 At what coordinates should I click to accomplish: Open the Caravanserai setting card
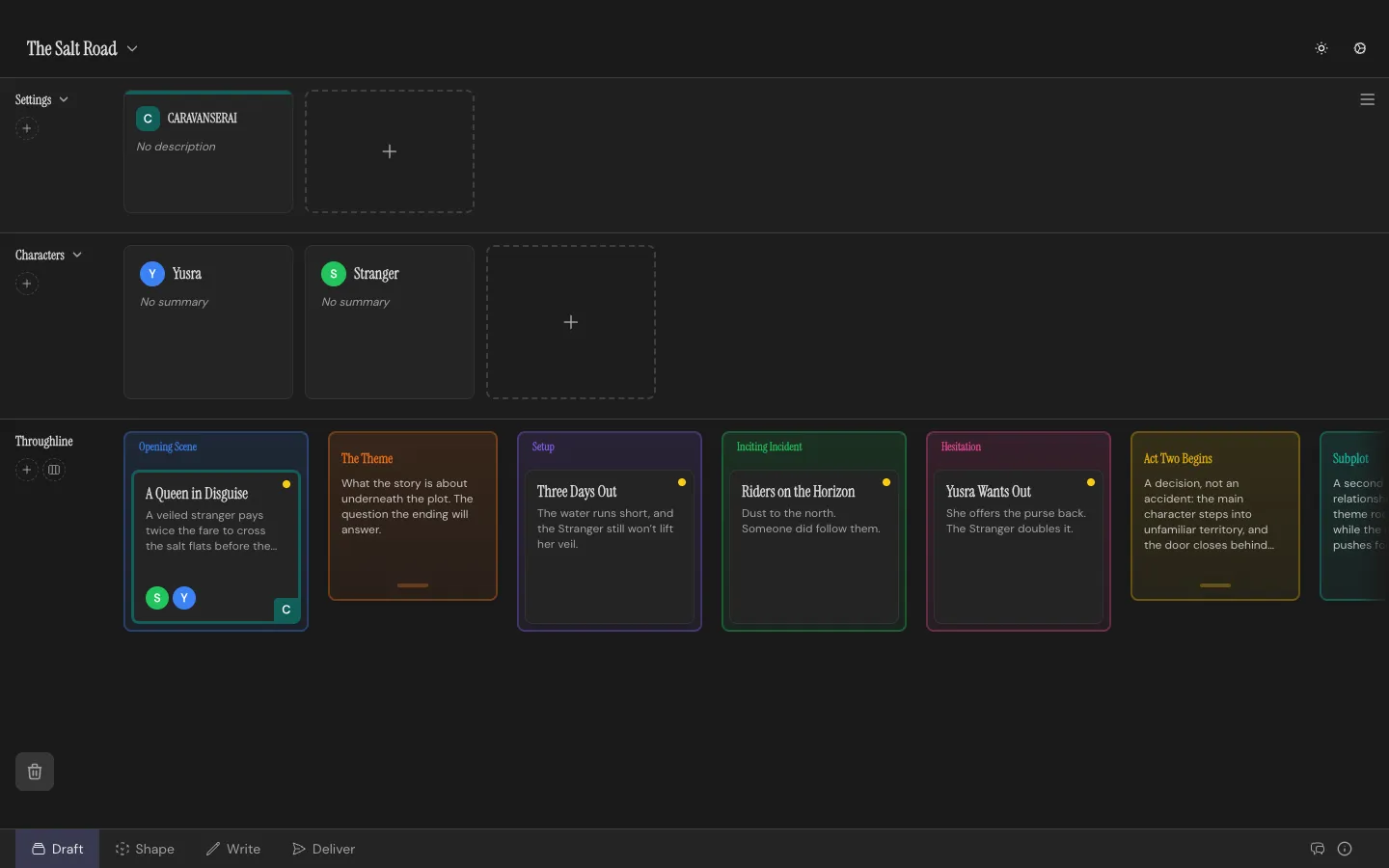point(208,151)
